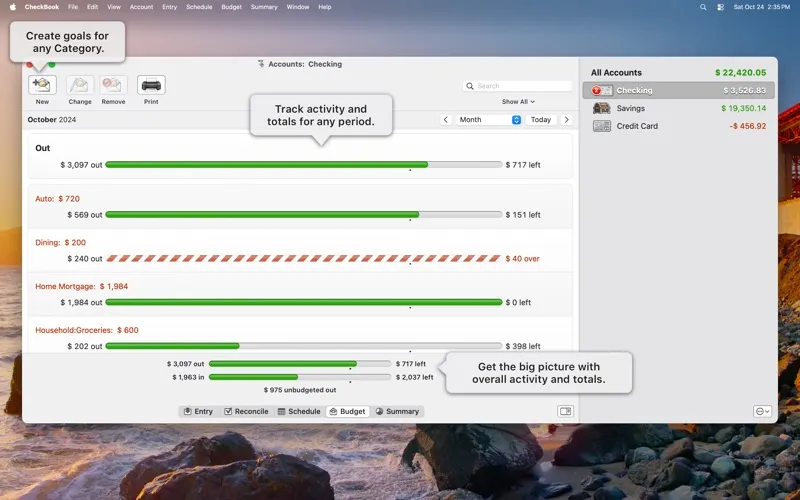Open the accounts action menu button

pyautogui.click(x=762, y=411)
